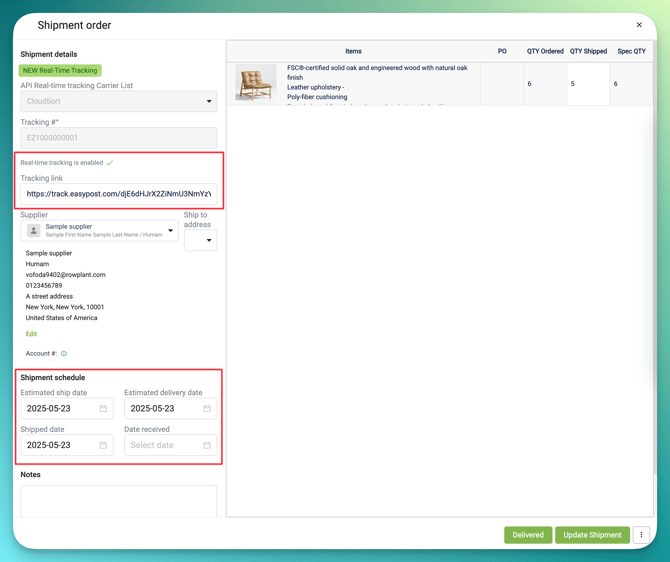Screen dimensions: 670x562
Task: Edit the supplier address details
Action: 31,334
